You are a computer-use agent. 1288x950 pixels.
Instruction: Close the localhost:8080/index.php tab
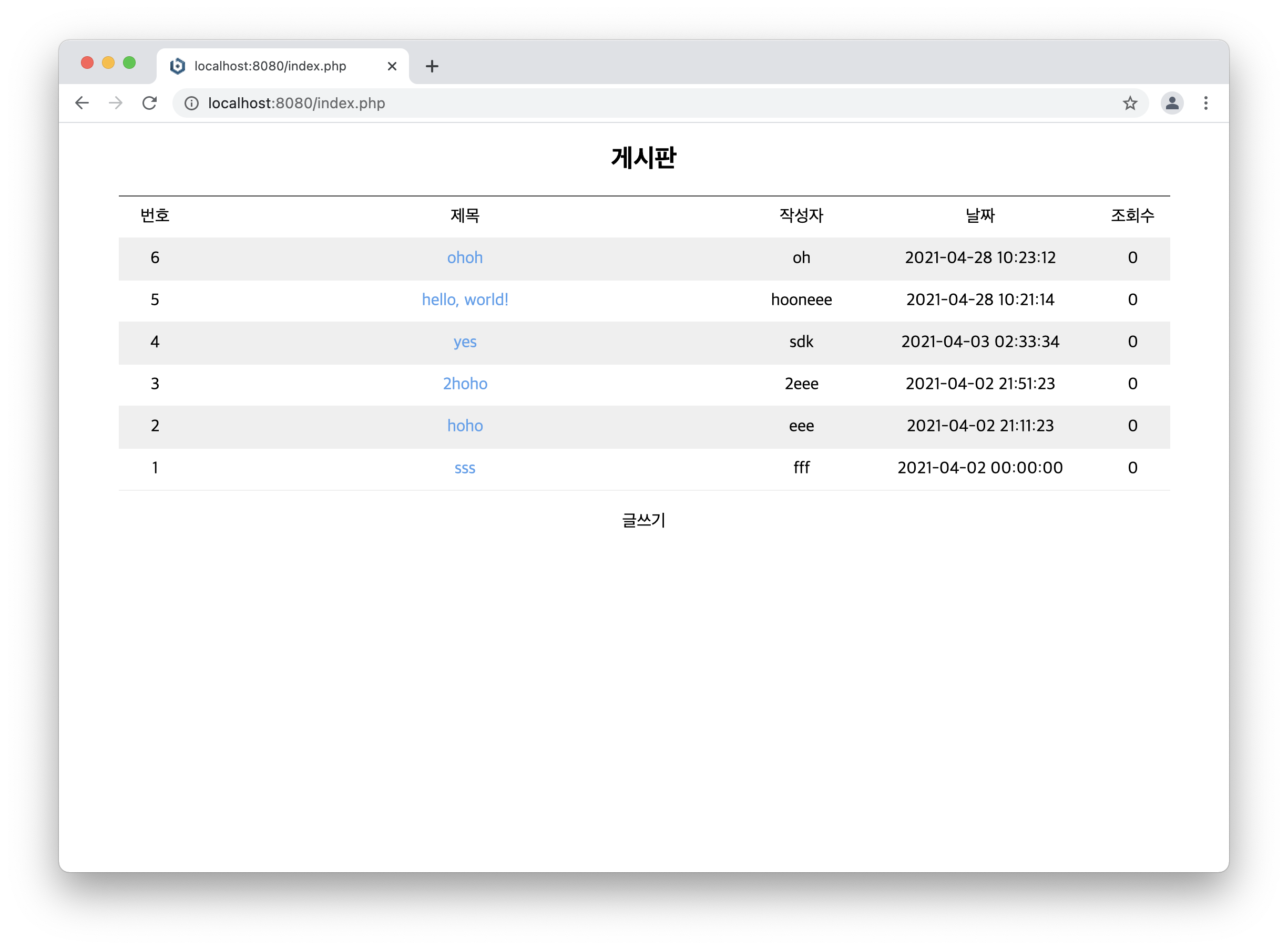392,67
